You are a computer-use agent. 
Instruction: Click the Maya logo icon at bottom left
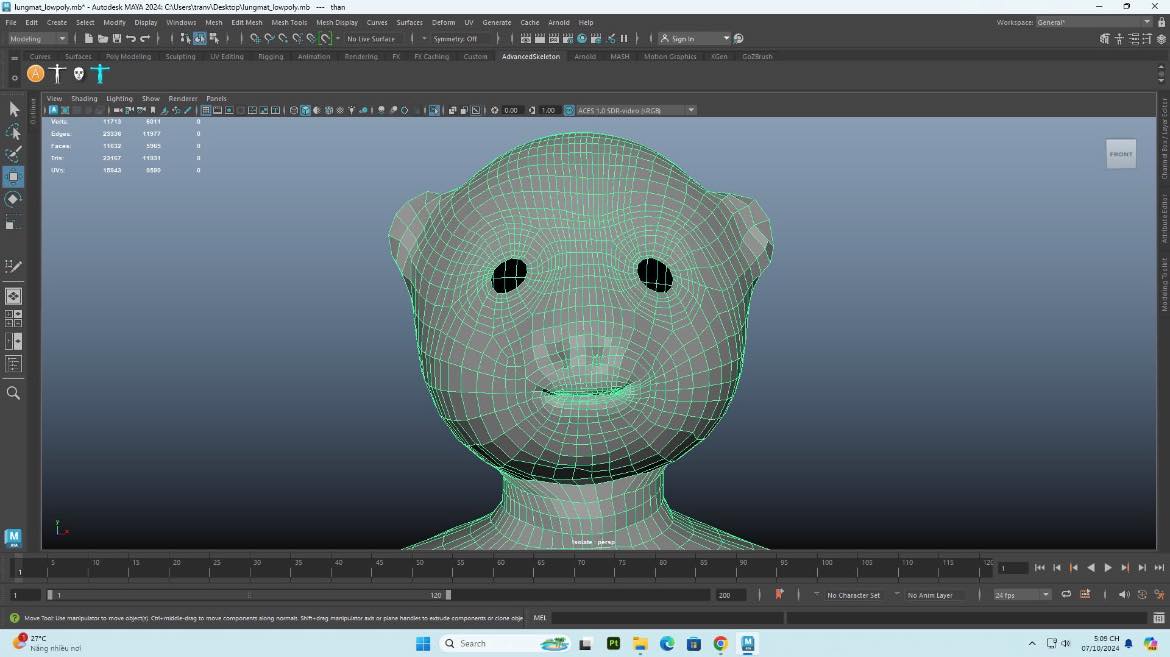[13, 538]
